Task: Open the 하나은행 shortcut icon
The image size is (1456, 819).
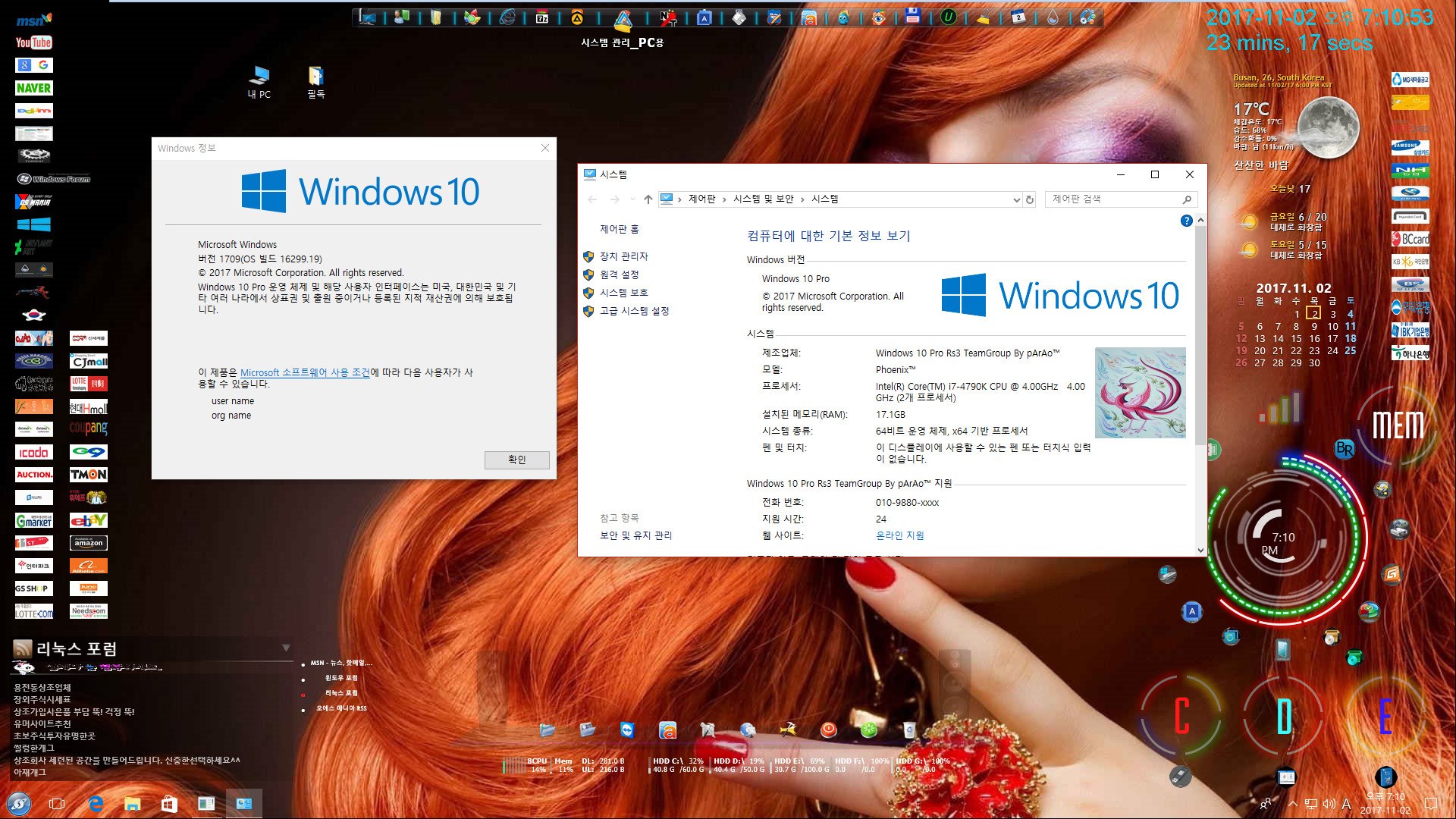Action: click(1410, 353)
